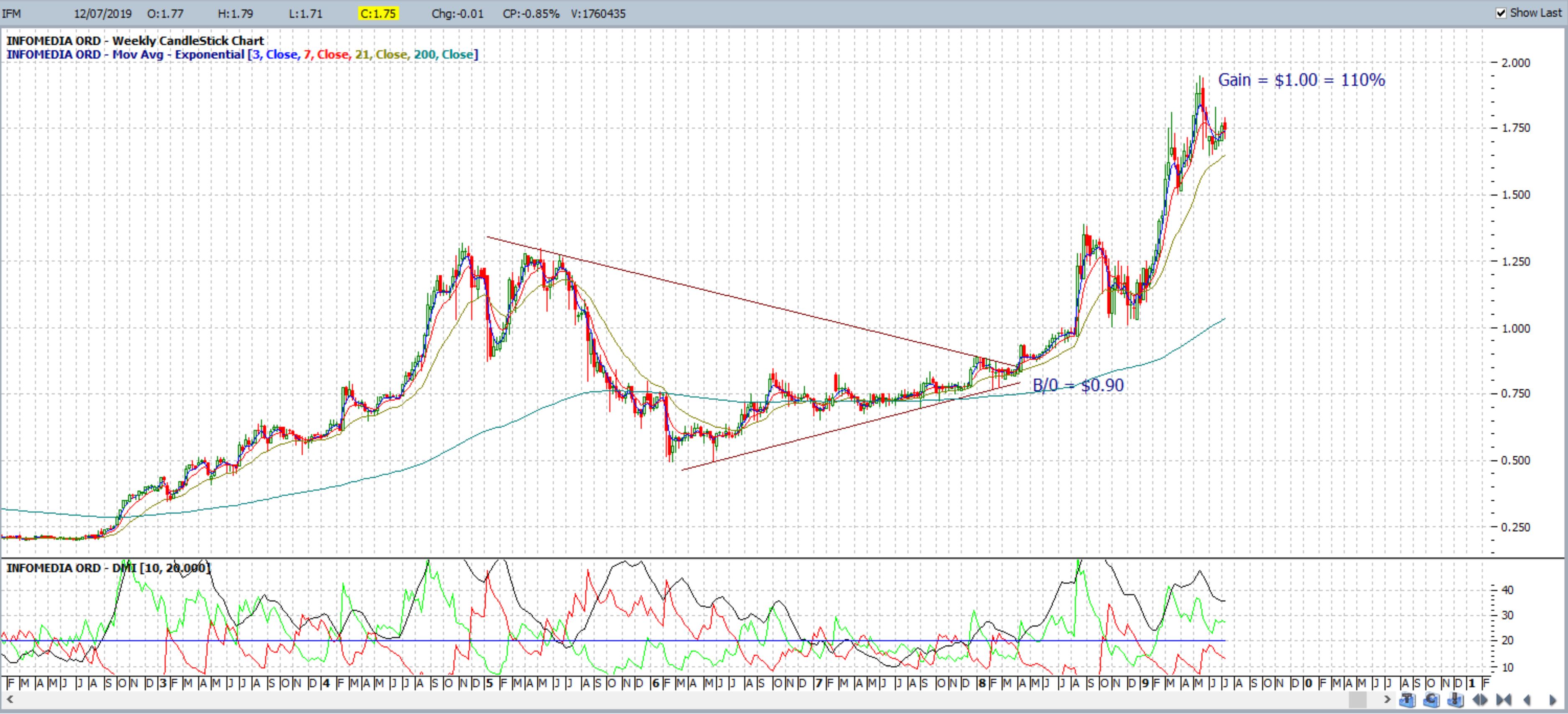The image size is (1568, 714).
Task: Click the blue exclamation mark folder icon
Action: [x=1455, y=699]
